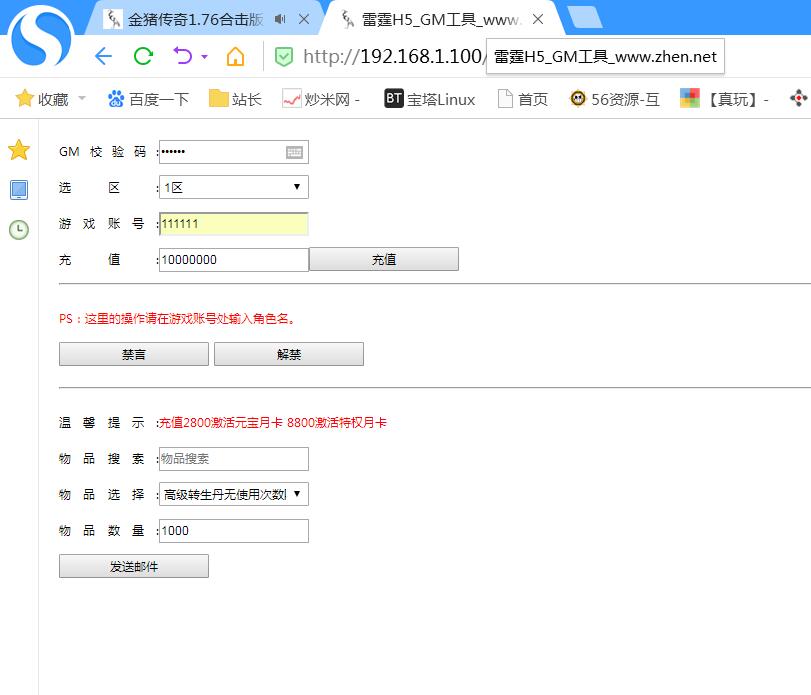Go to the browser home page icon

coord(235,56)
